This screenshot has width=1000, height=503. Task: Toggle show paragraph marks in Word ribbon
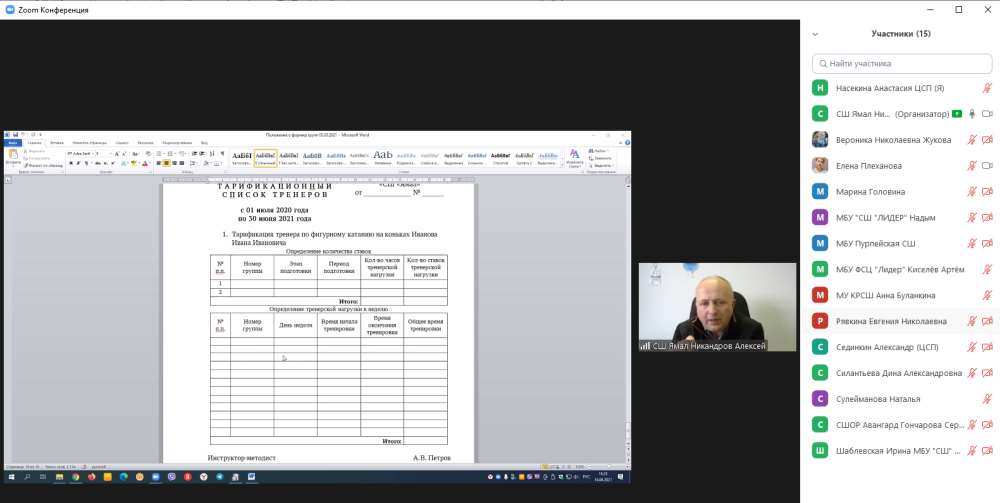(222, 154)
